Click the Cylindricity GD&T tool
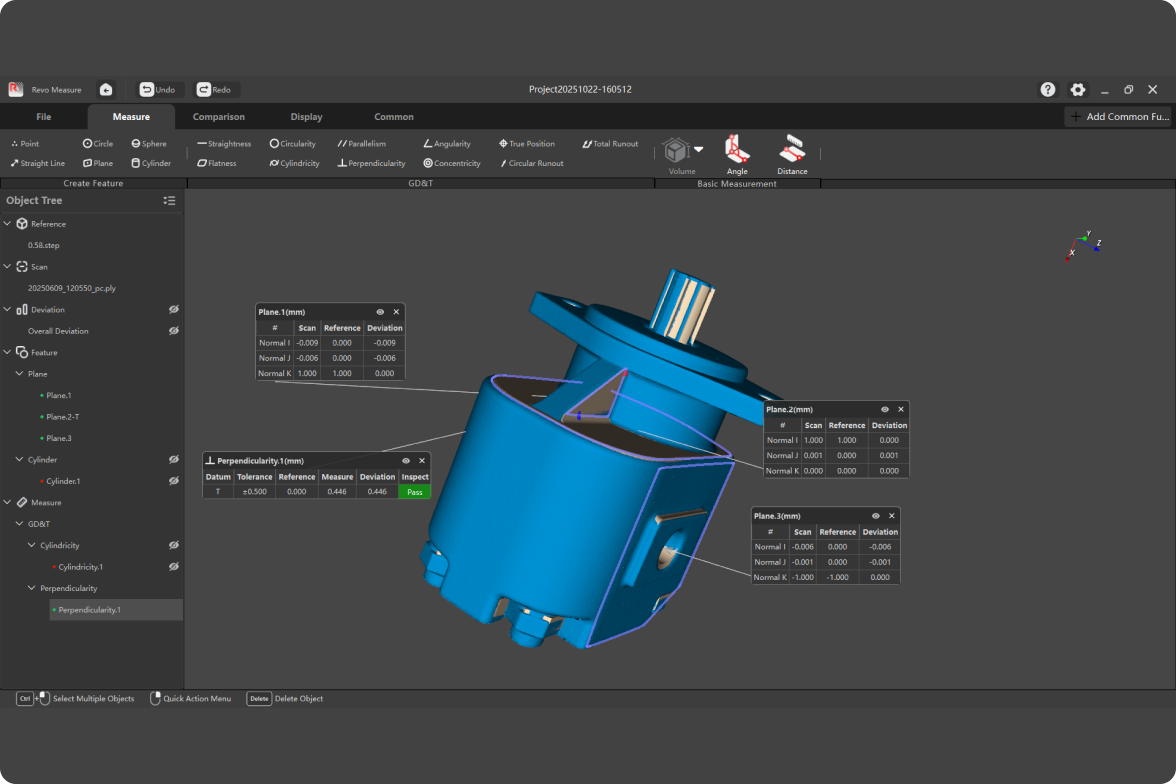The image size is (1176, 784). 294,163
